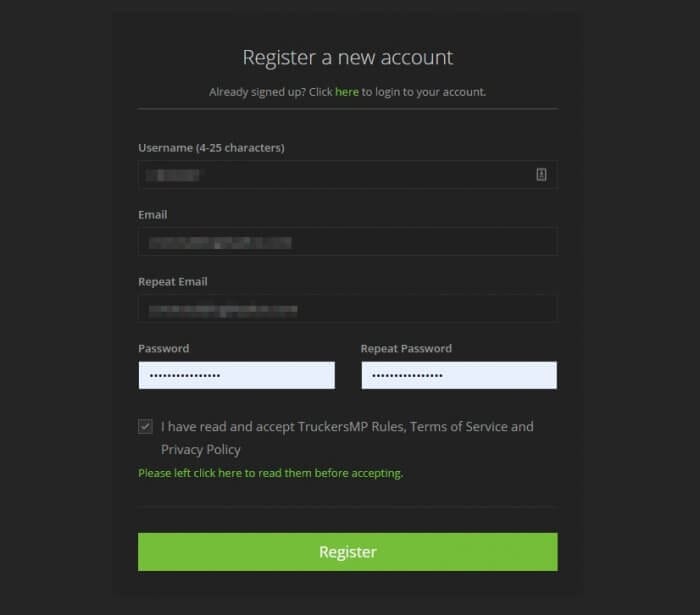The image size is (700, 615).
Task: Click the autofill contact icon in Username field
Action: coord(541,175)
